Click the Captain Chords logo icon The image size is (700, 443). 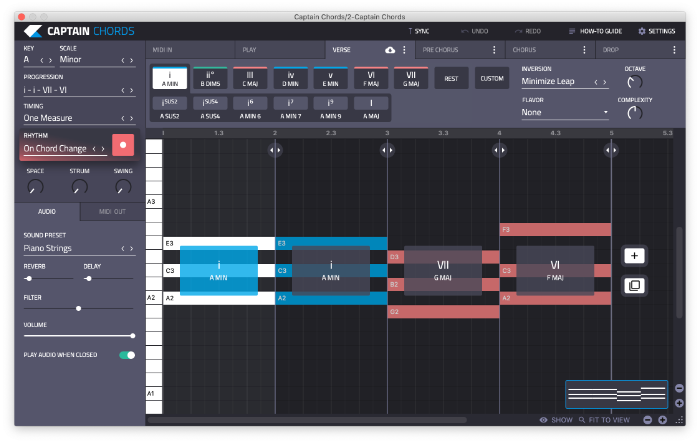click(x=33, y=31)
